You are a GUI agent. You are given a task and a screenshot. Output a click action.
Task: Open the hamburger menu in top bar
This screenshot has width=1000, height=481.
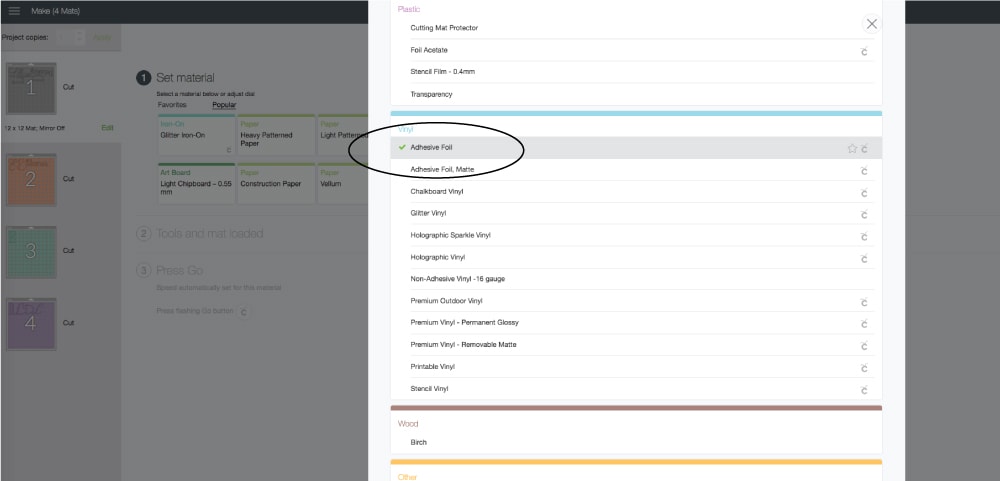pos(14,10)
